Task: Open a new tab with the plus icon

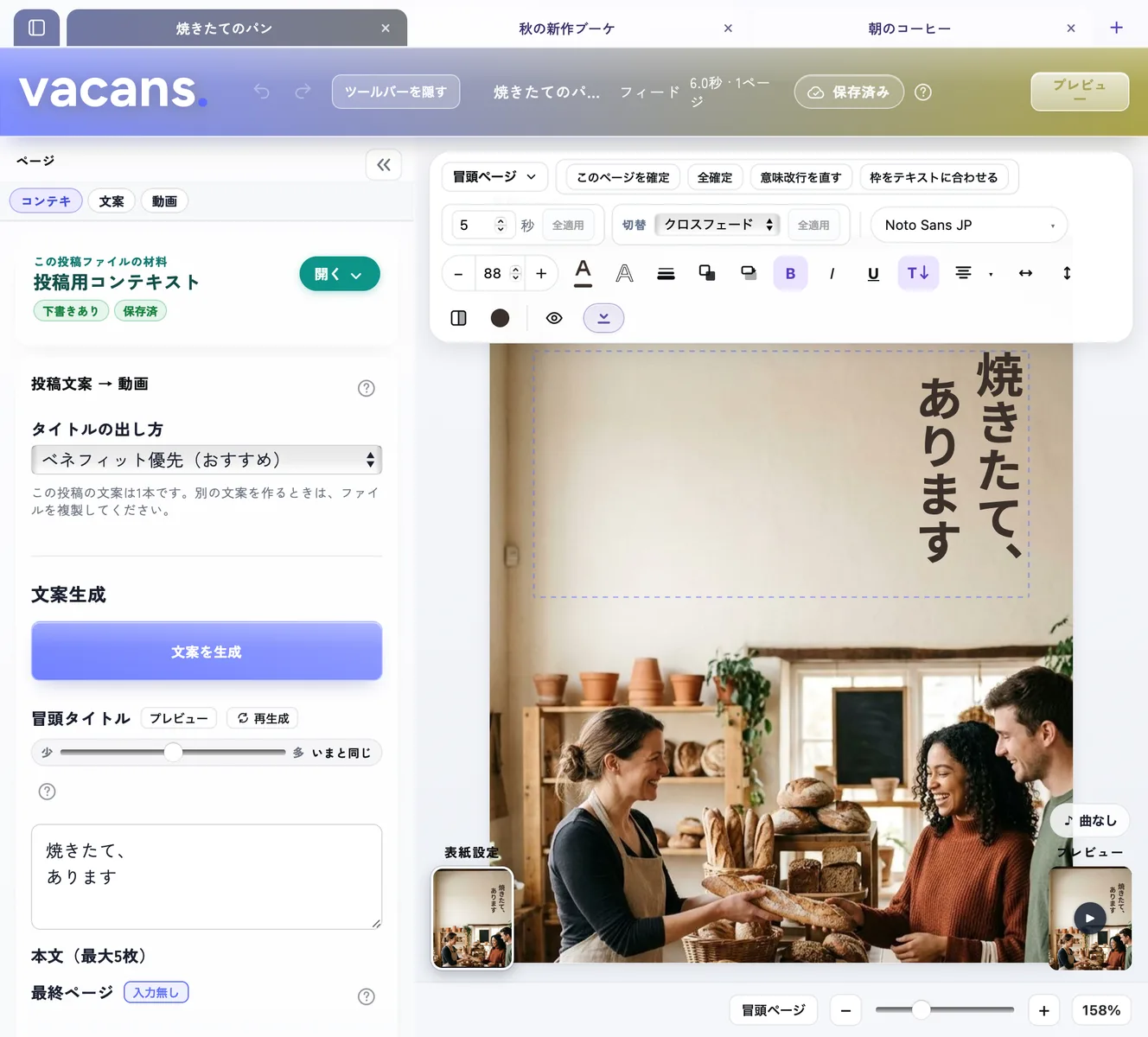Action: point(1116,28)
